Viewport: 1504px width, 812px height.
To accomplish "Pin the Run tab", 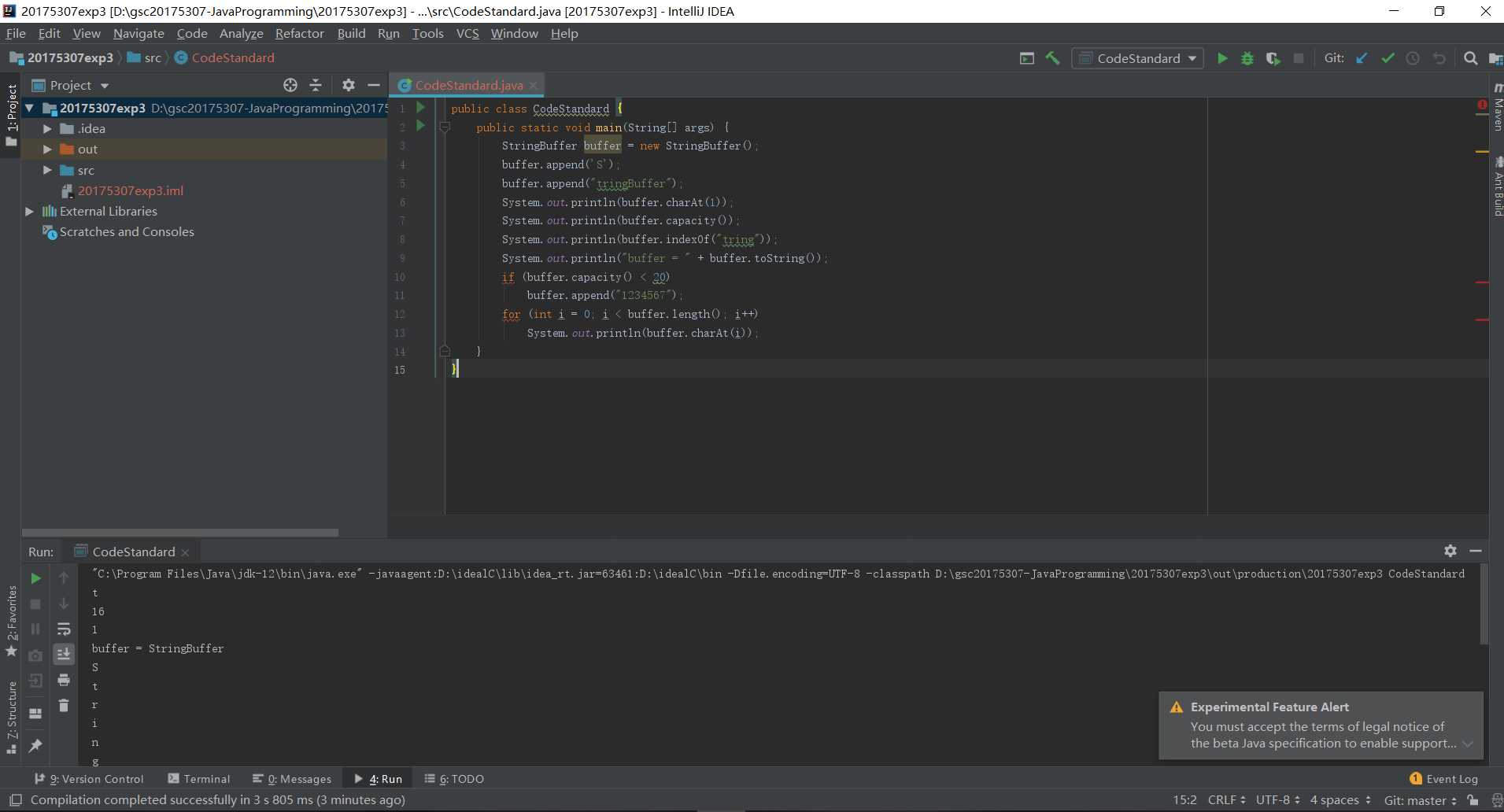I will (35, 745).
